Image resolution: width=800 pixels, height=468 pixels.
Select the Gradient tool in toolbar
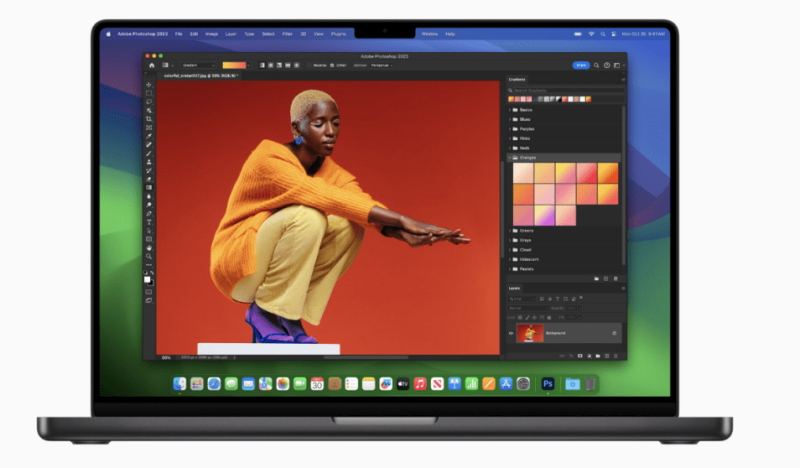point(149,187)
